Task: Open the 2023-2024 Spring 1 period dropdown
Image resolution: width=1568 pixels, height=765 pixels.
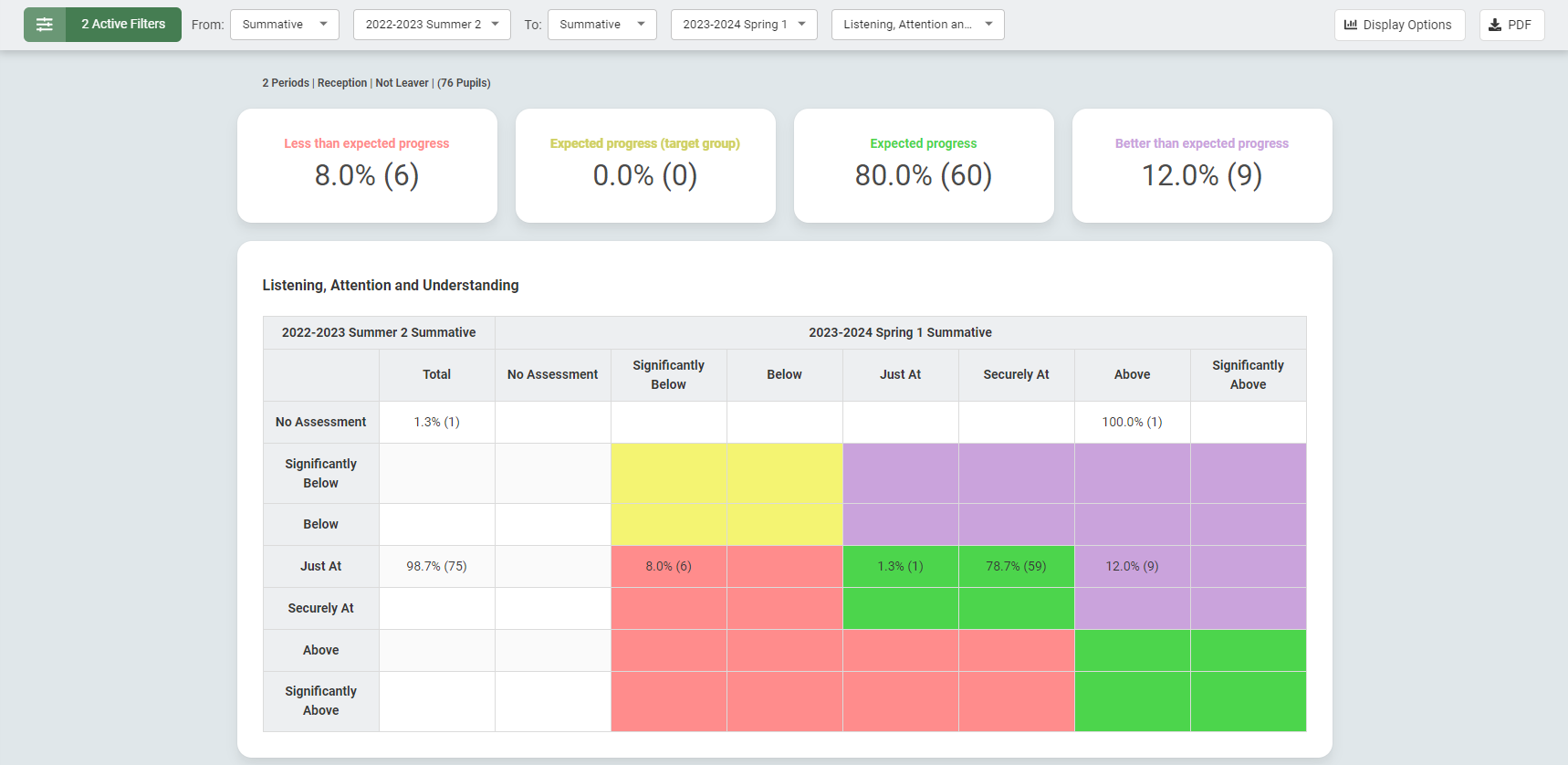Action: point(743,25)
